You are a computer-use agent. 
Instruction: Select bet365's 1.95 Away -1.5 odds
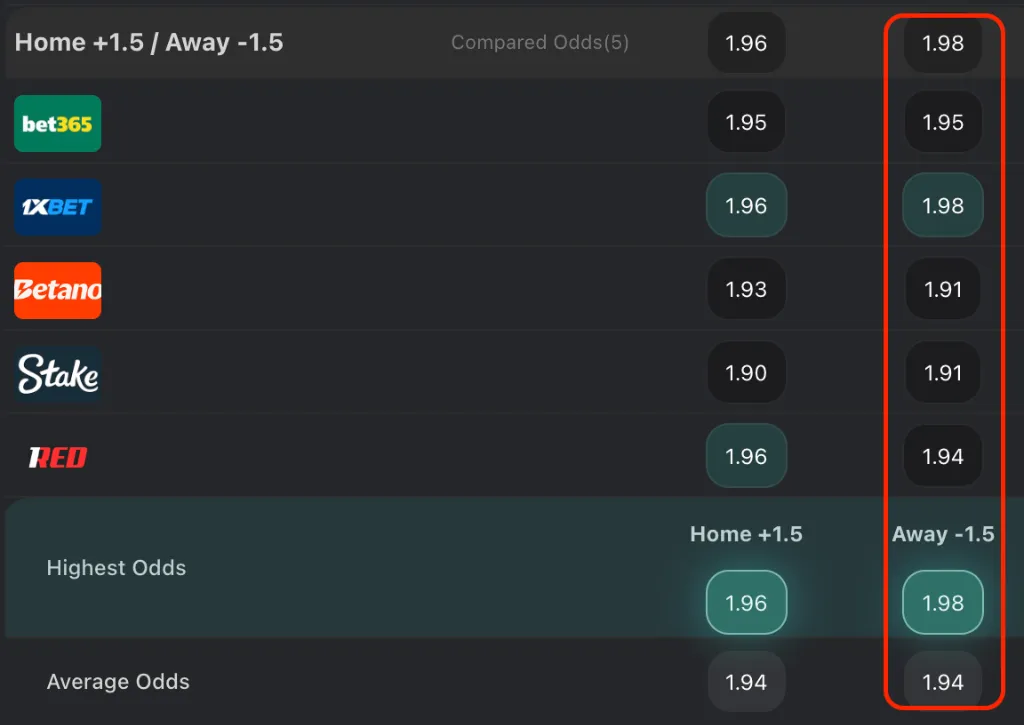[x=942, y=122]
